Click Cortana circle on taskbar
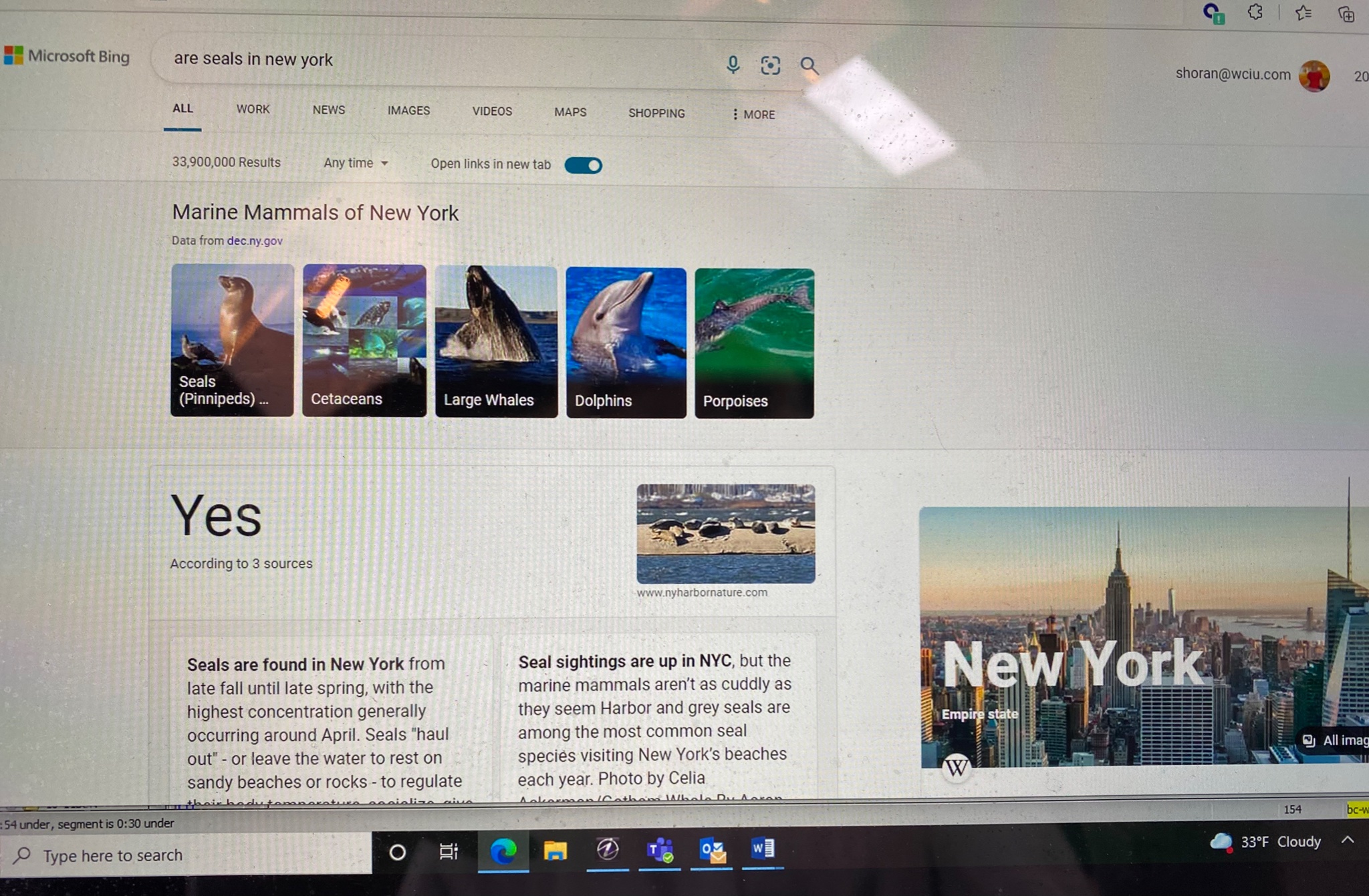Viewport: 1369px width, 896px height. (397, 852)
